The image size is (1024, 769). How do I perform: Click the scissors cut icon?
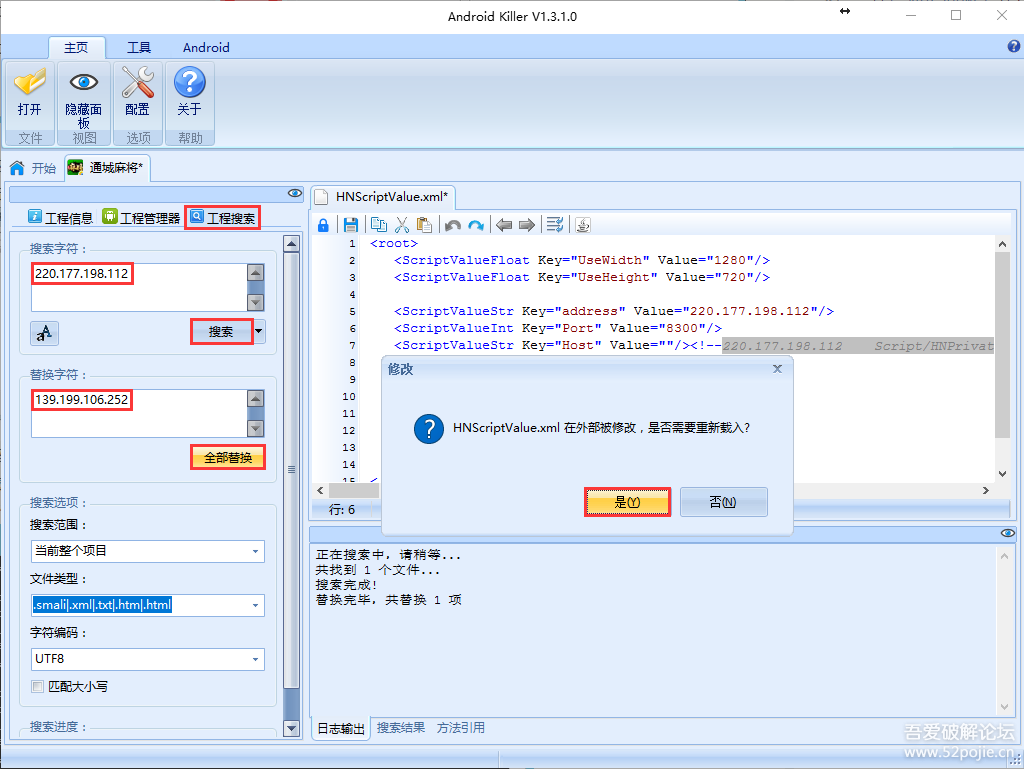tap(402, 226)
